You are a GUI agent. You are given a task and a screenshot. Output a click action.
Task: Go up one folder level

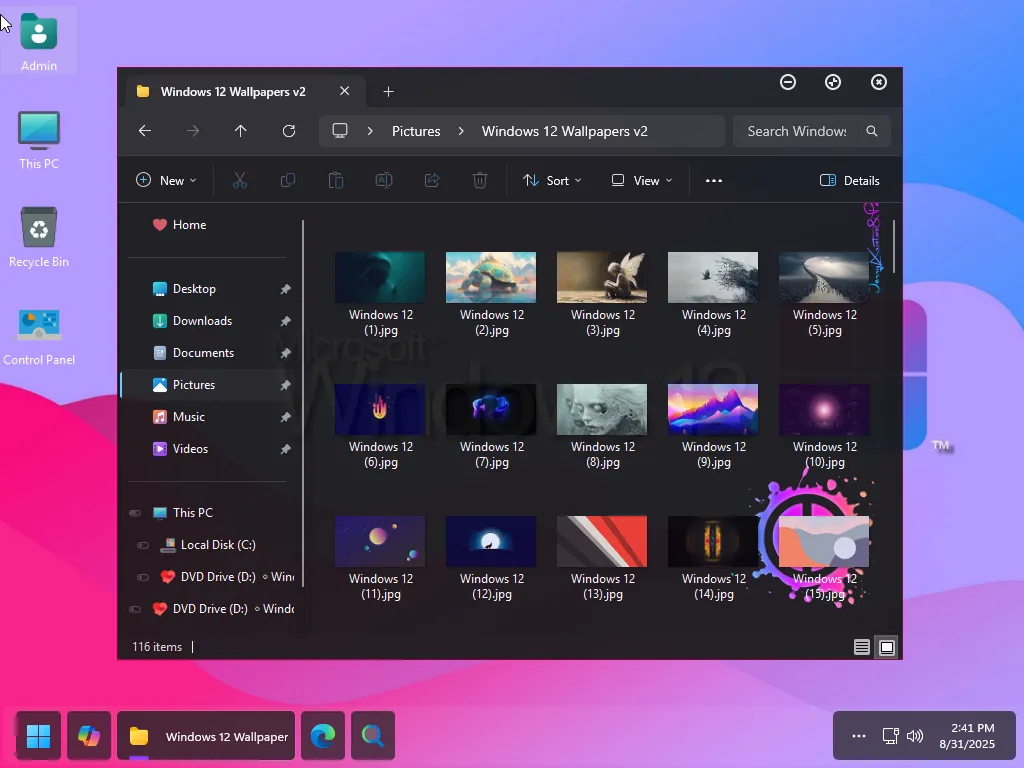point(240,131)
